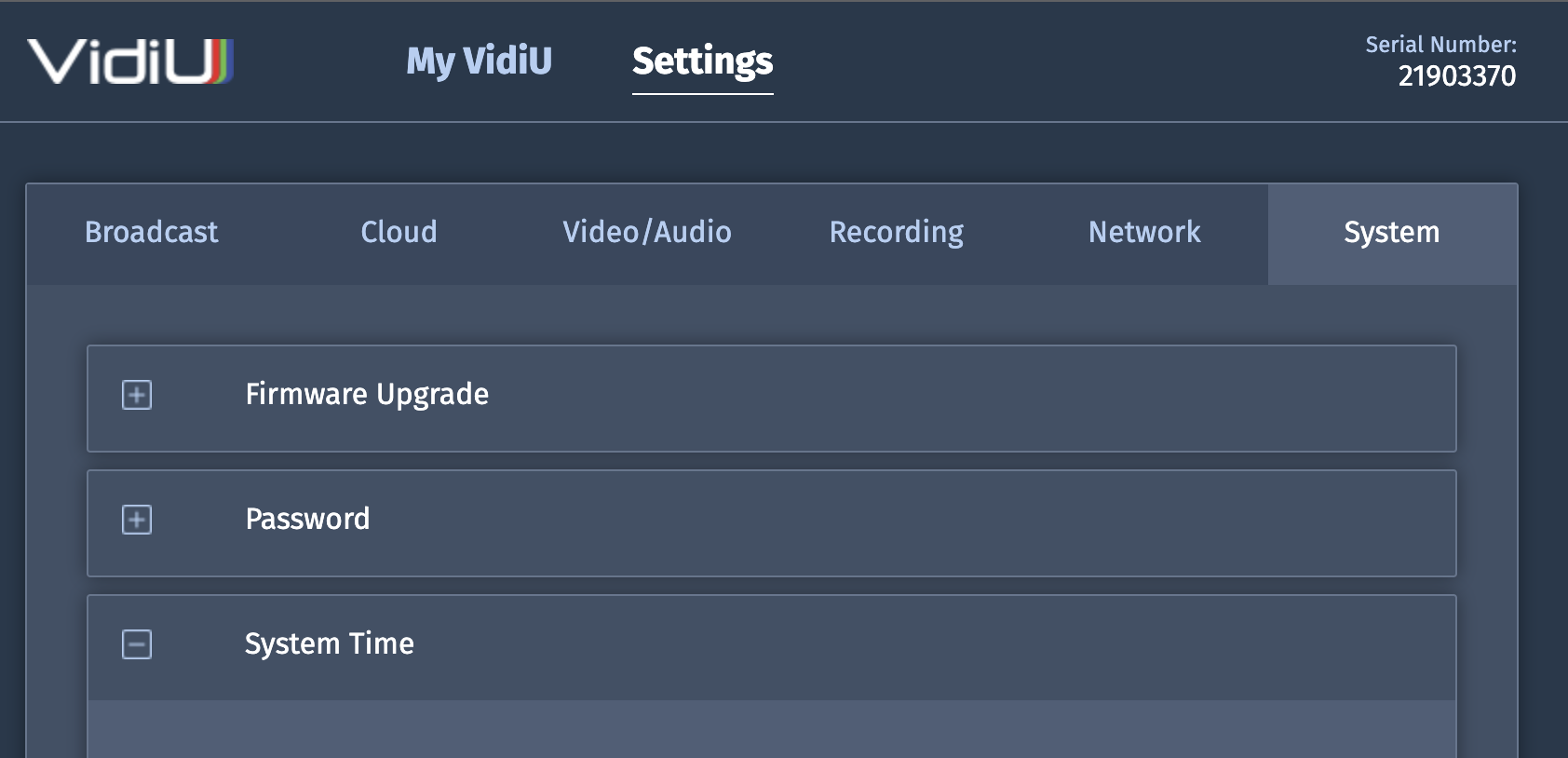Open the Recording settings tab

896,233
